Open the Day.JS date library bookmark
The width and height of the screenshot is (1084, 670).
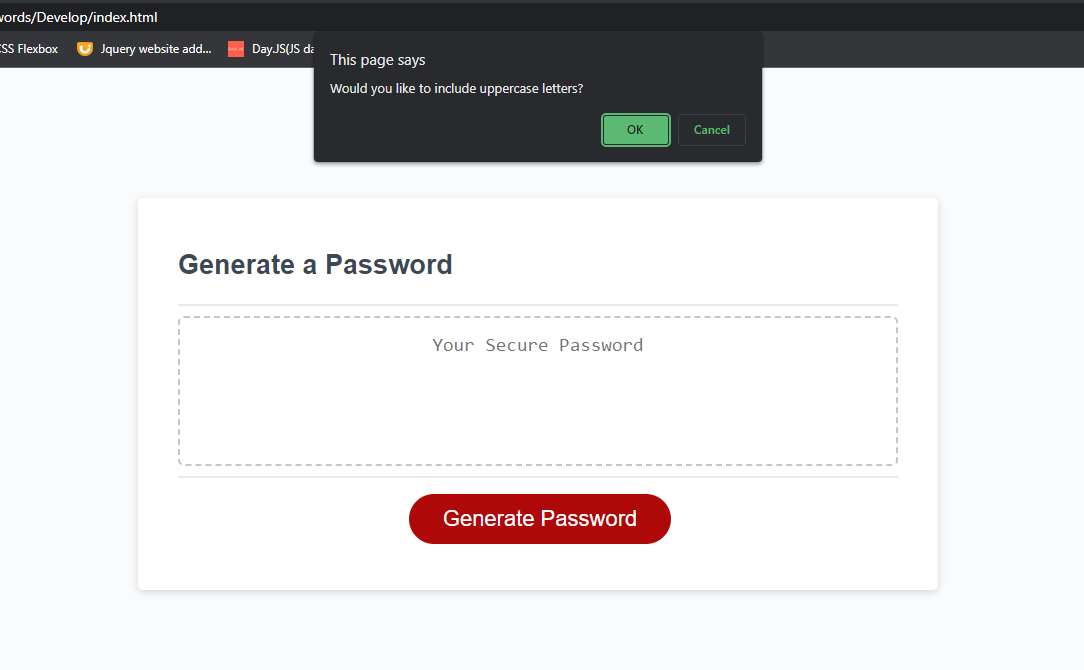(280, 48)
